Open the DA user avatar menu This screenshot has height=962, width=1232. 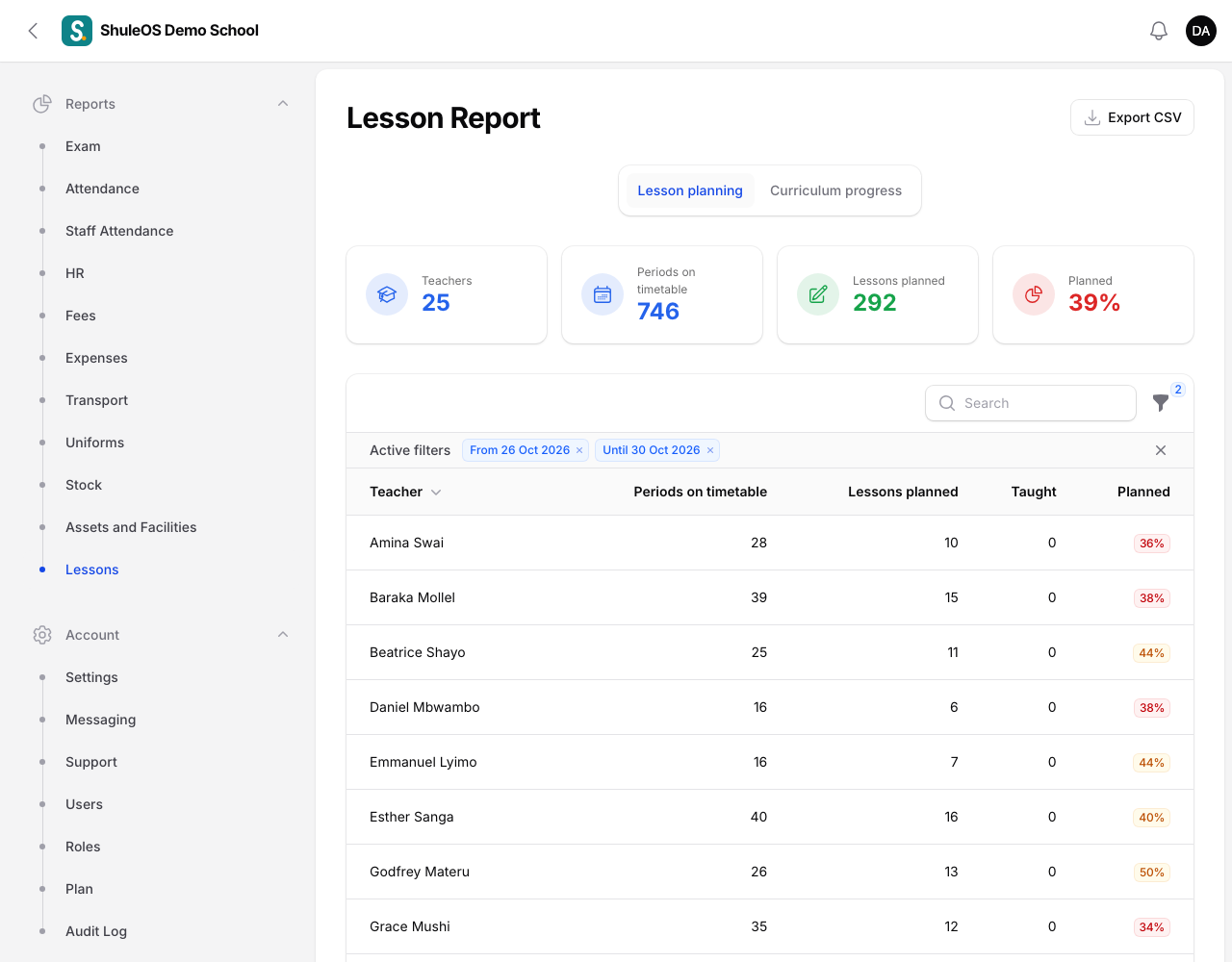(x=1201, y=31)
